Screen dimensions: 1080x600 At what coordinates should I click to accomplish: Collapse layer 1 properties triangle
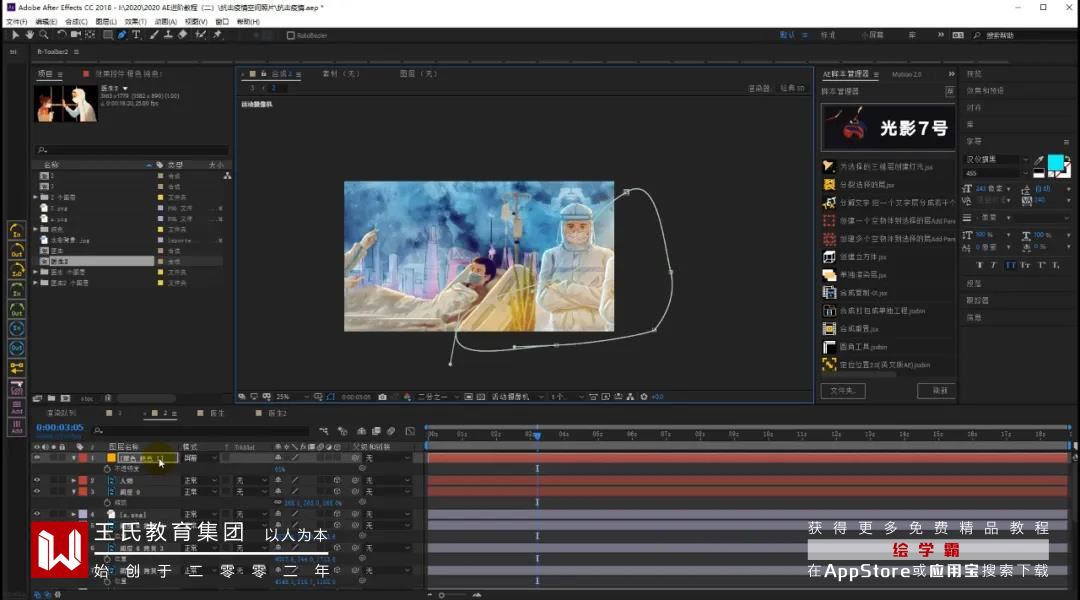[74, 457]
